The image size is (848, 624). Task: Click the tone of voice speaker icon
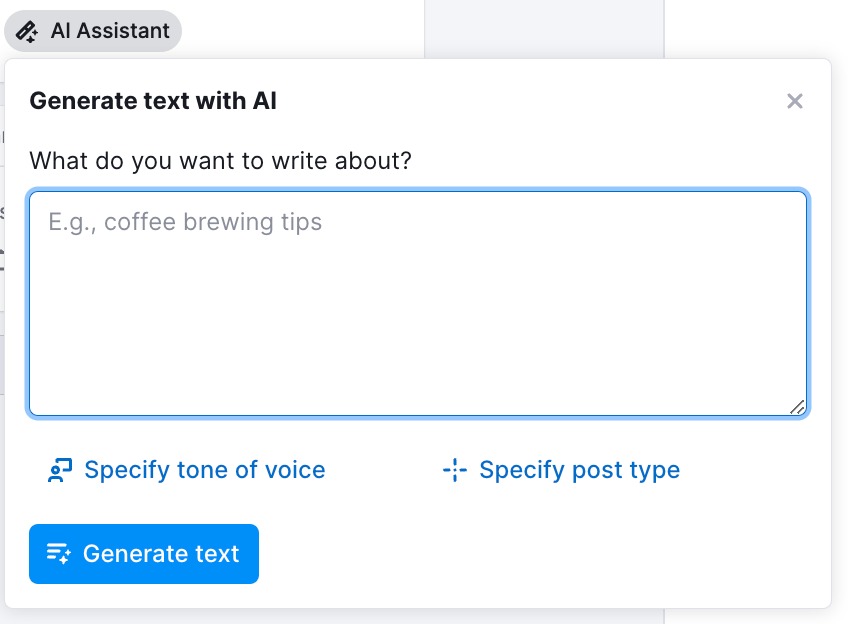[x=60, y=470]
